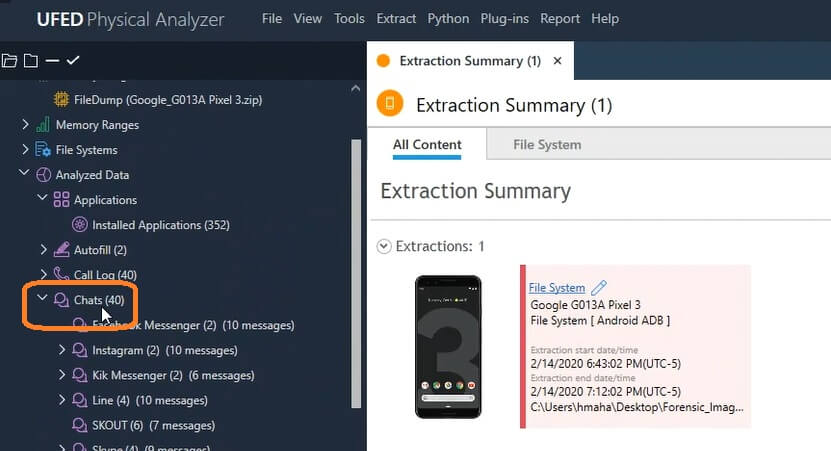Click File System [ Android ADB ] text
This screenshot has height=451, width=831.
pos(600,321)
